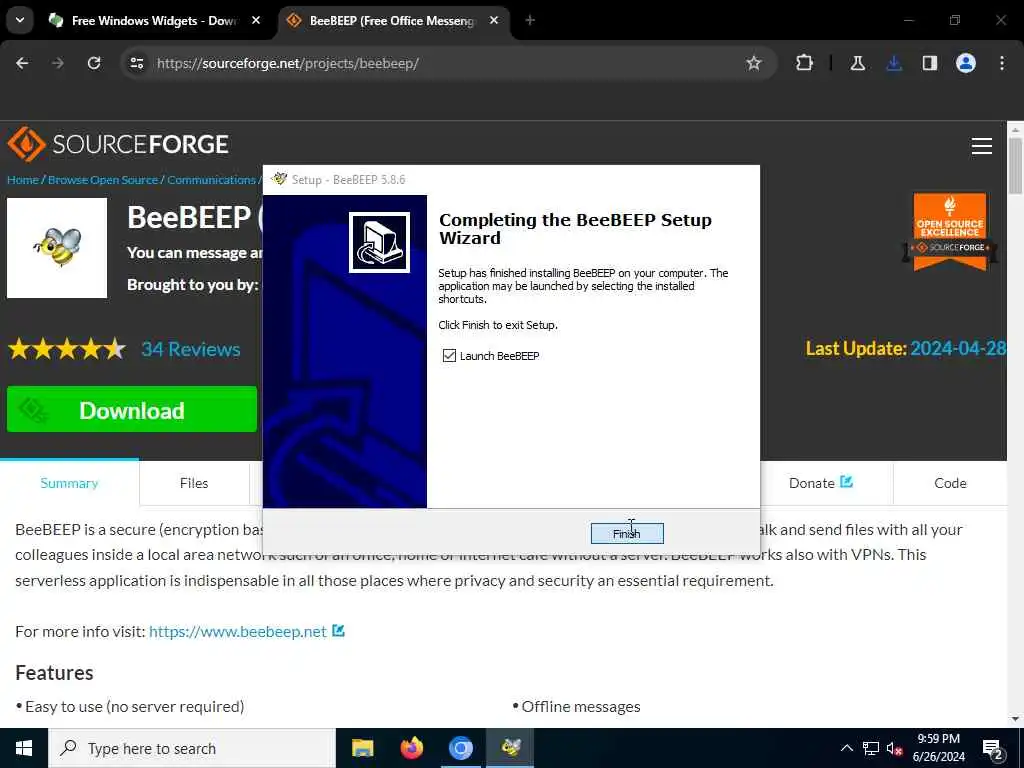Screen dimensions: 1024x768
Task: Select the Summary tab
Action: tap(69, 483)
